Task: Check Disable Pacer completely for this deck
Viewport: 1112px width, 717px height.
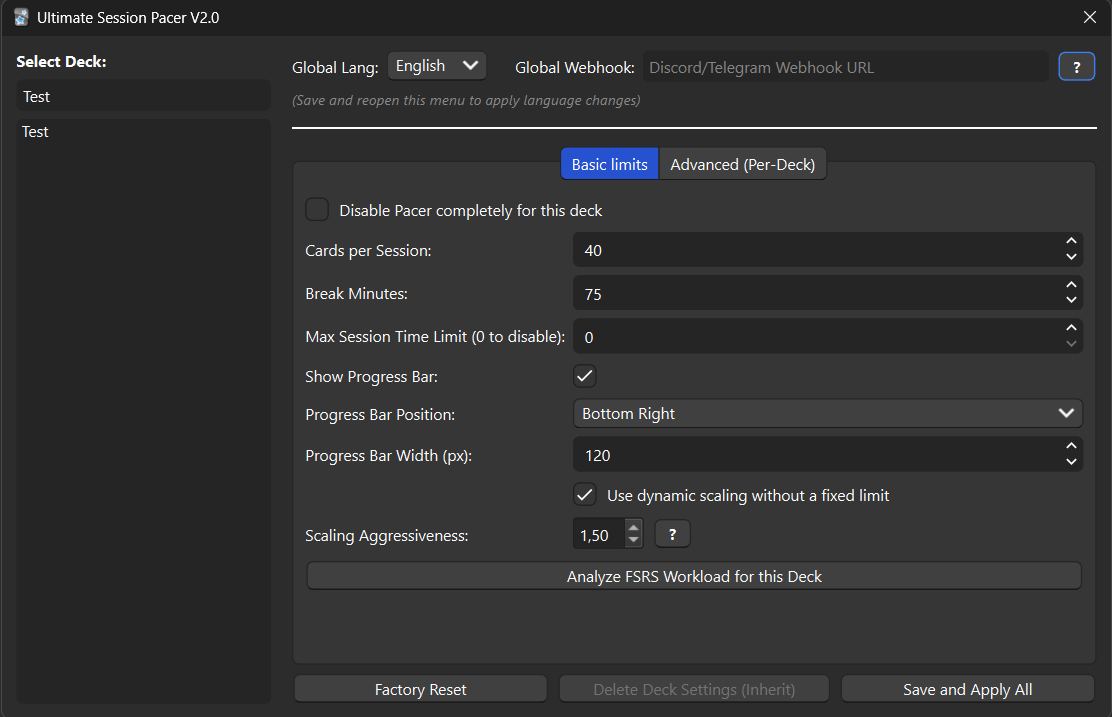Action: point(317,209)
